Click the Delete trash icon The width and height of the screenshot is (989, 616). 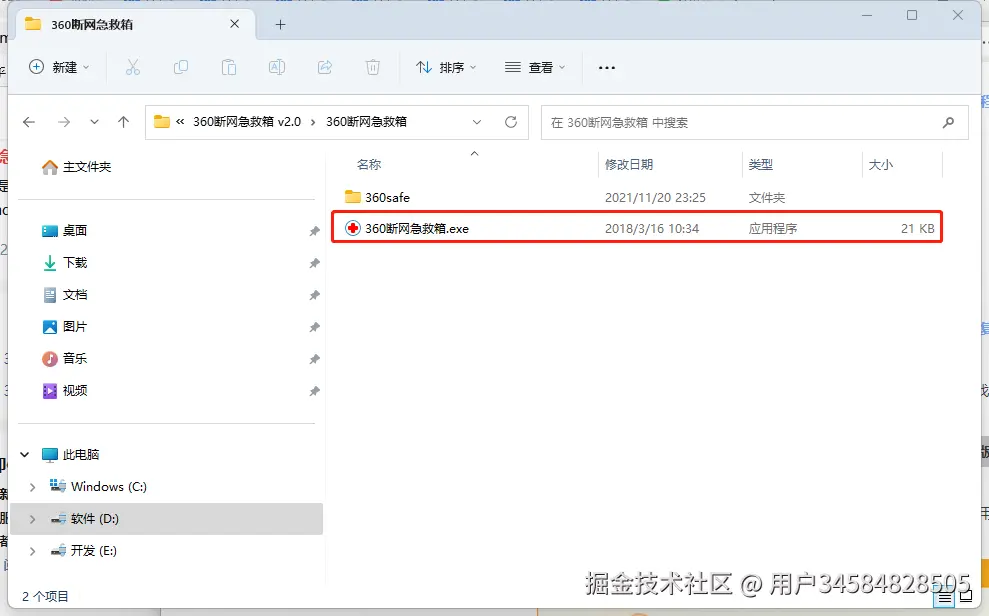tap(373, 67)
